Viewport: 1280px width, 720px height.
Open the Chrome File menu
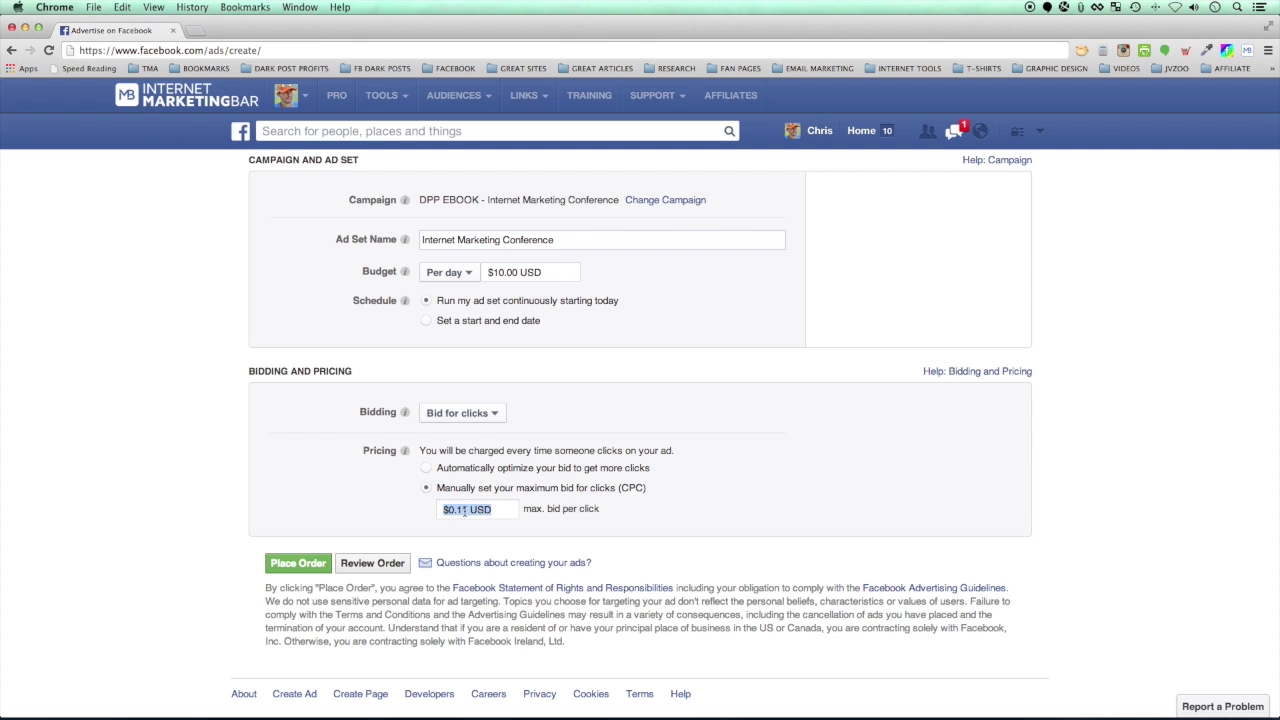tap(93, 7)
